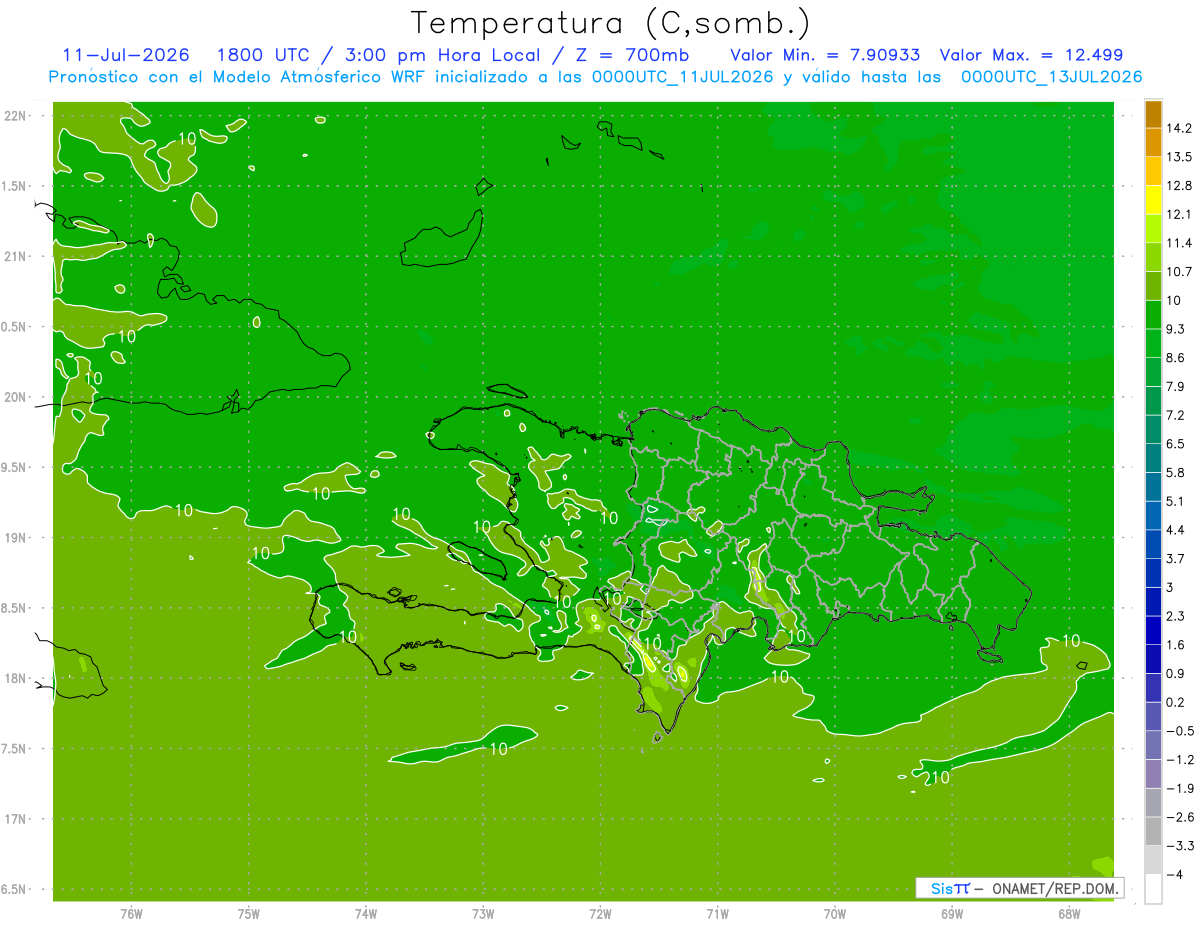
Task: Pick the dark blue swatch between 1.6 and 2.3
Action: (x=1153, y=630)
